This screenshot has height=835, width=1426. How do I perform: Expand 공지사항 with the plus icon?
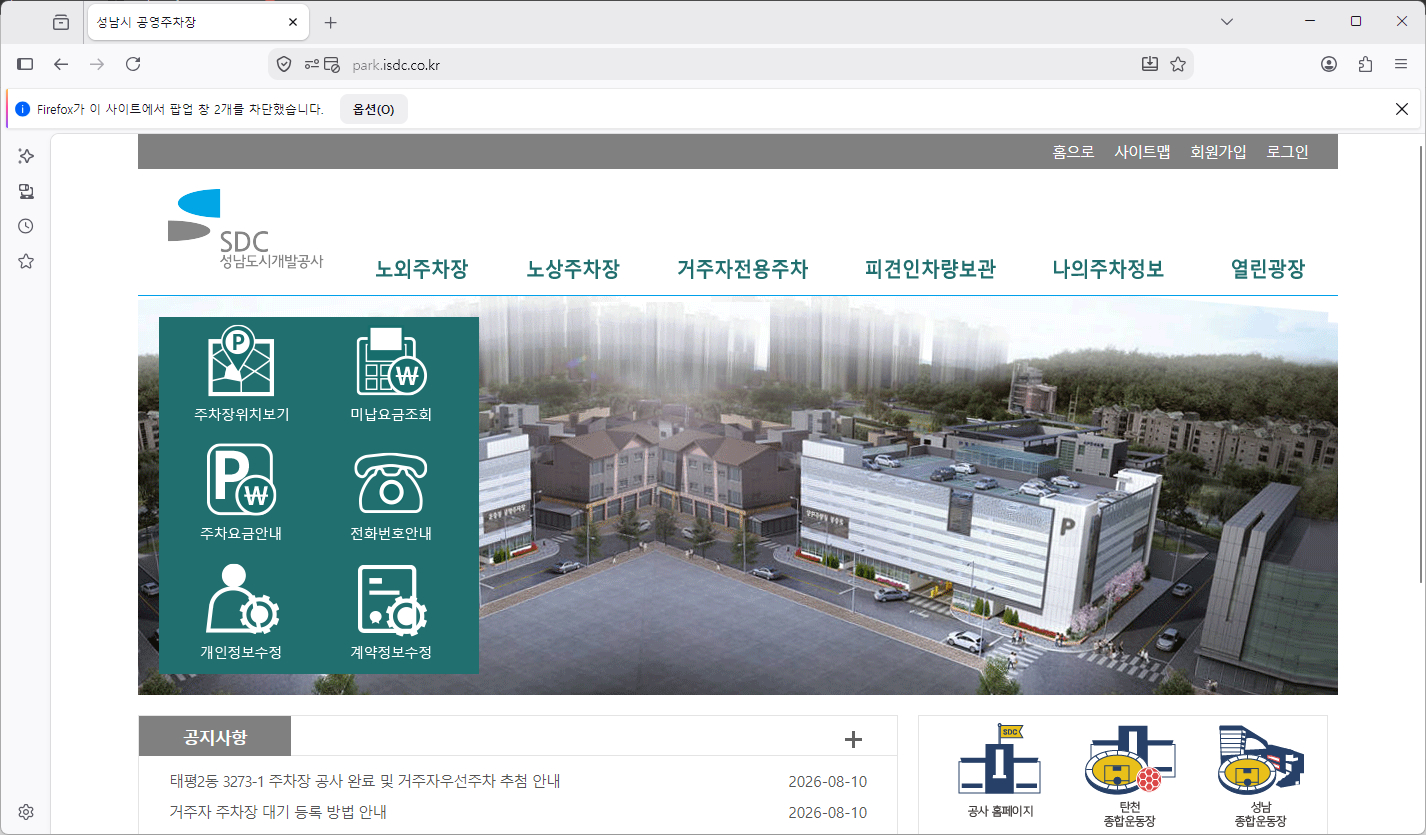point(853,739)
